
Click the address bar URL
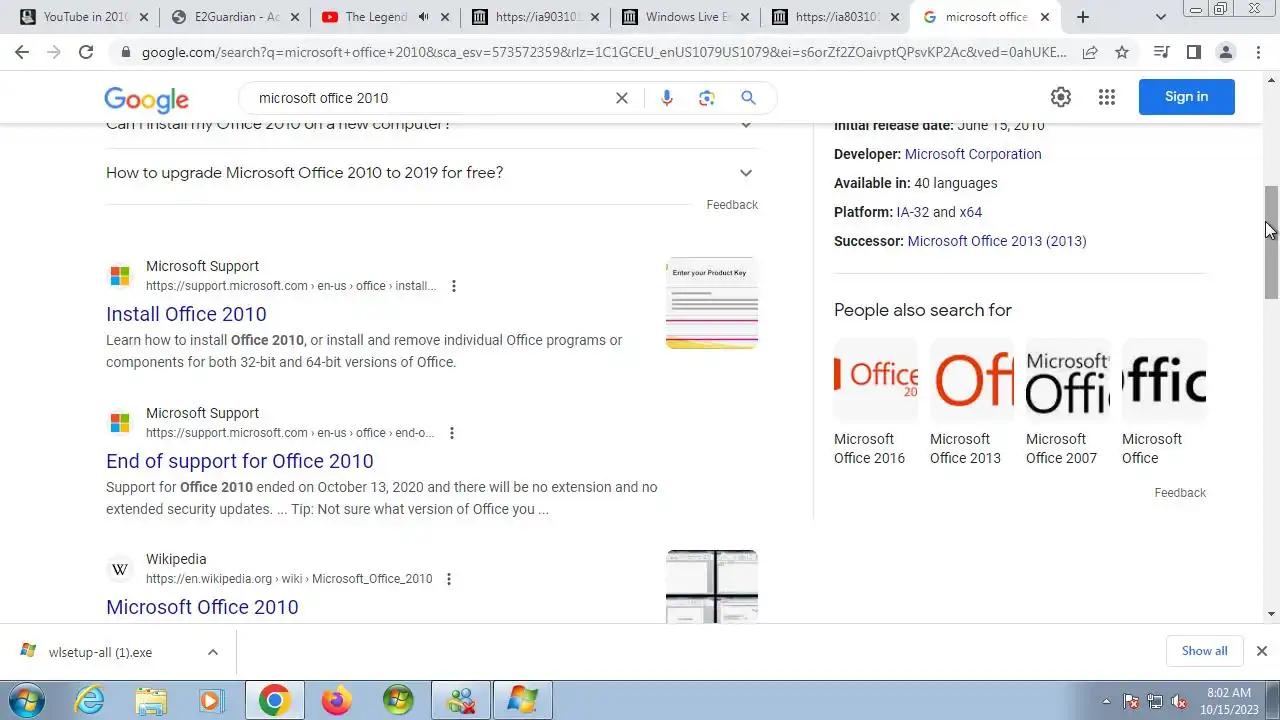click(x=604, y=52)
